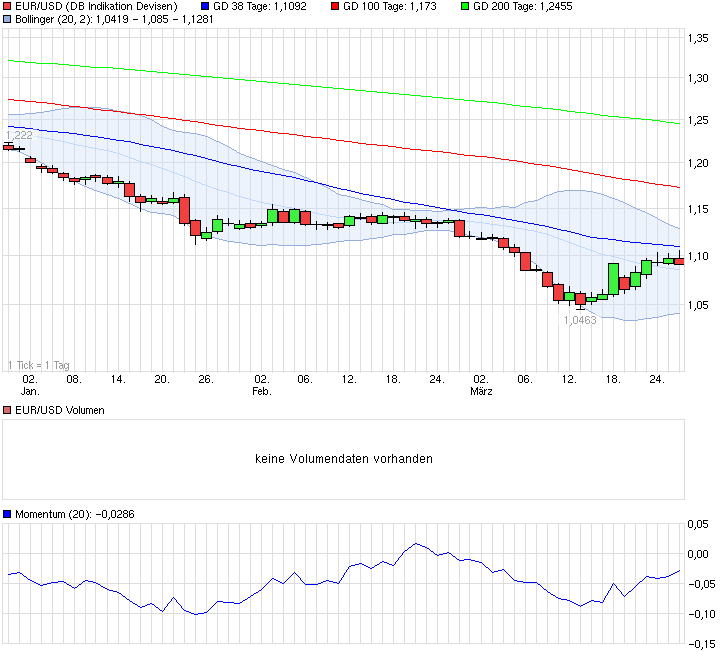
Task: Click the red EUR/USD legend color swatch
Action: [x=7, y=6]
